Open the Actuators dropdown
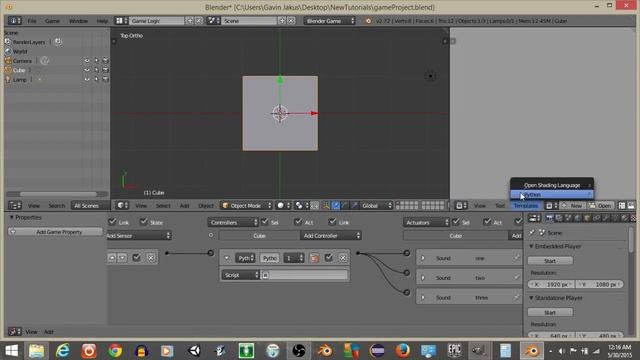The image size is (640, 360). coord(426,222)
